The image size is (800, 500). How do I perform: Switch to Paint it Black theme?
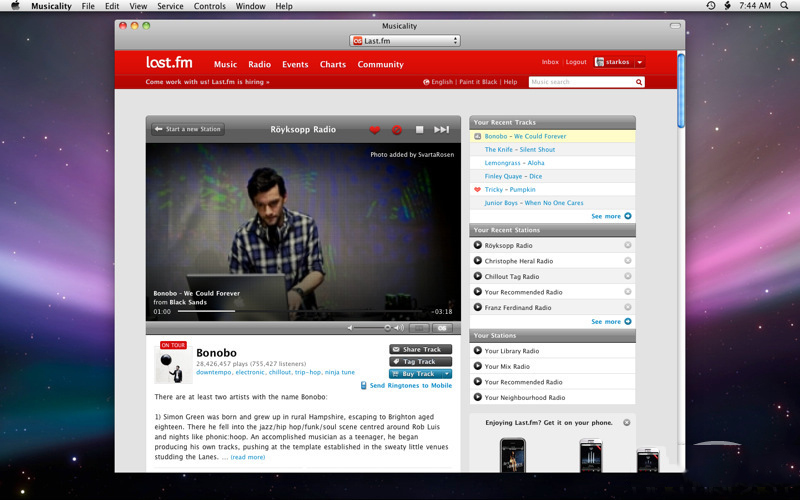pos(478,82)
